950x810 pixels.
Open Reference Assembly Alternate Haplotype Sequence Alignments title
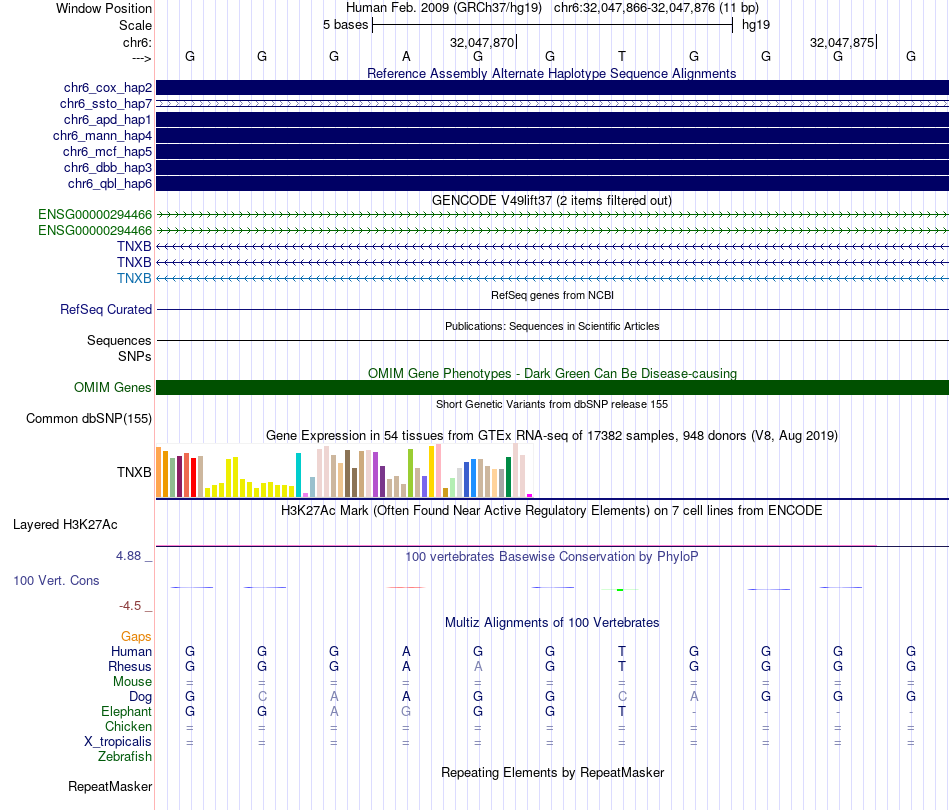tap(551, 73)
